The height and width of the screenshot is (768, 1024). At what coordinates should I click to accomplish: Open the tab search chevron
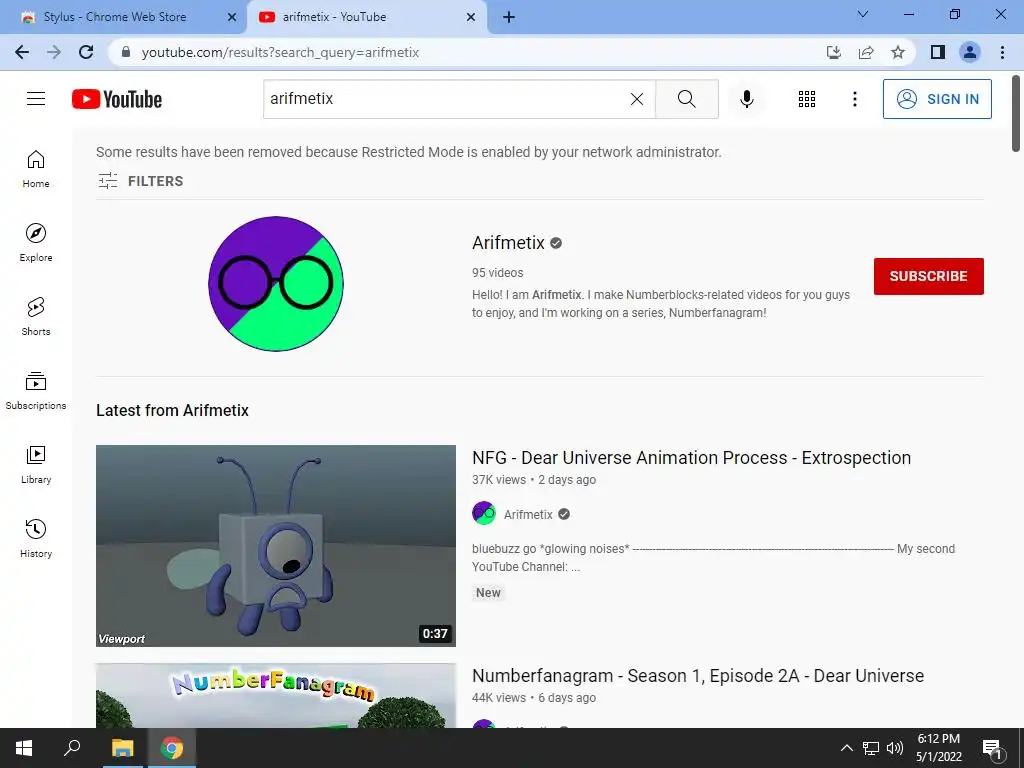click(863, 14)
